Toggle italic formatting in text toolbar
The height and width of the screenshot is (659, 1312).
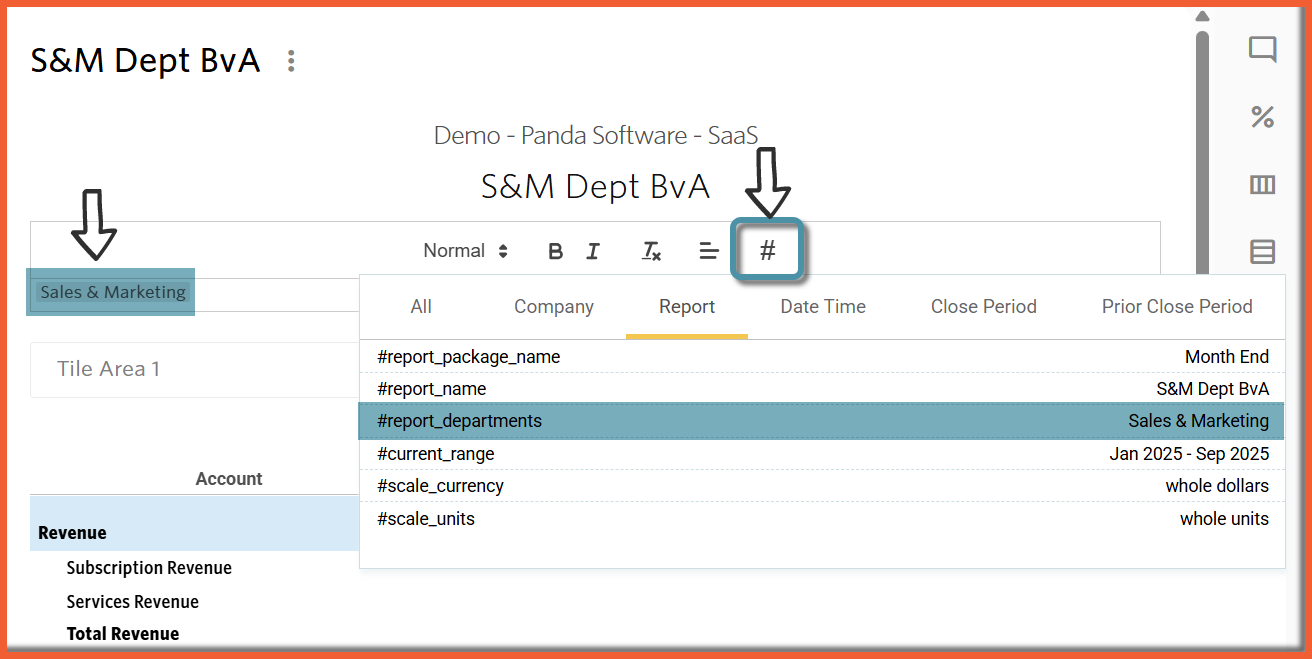tap(593, 251)
